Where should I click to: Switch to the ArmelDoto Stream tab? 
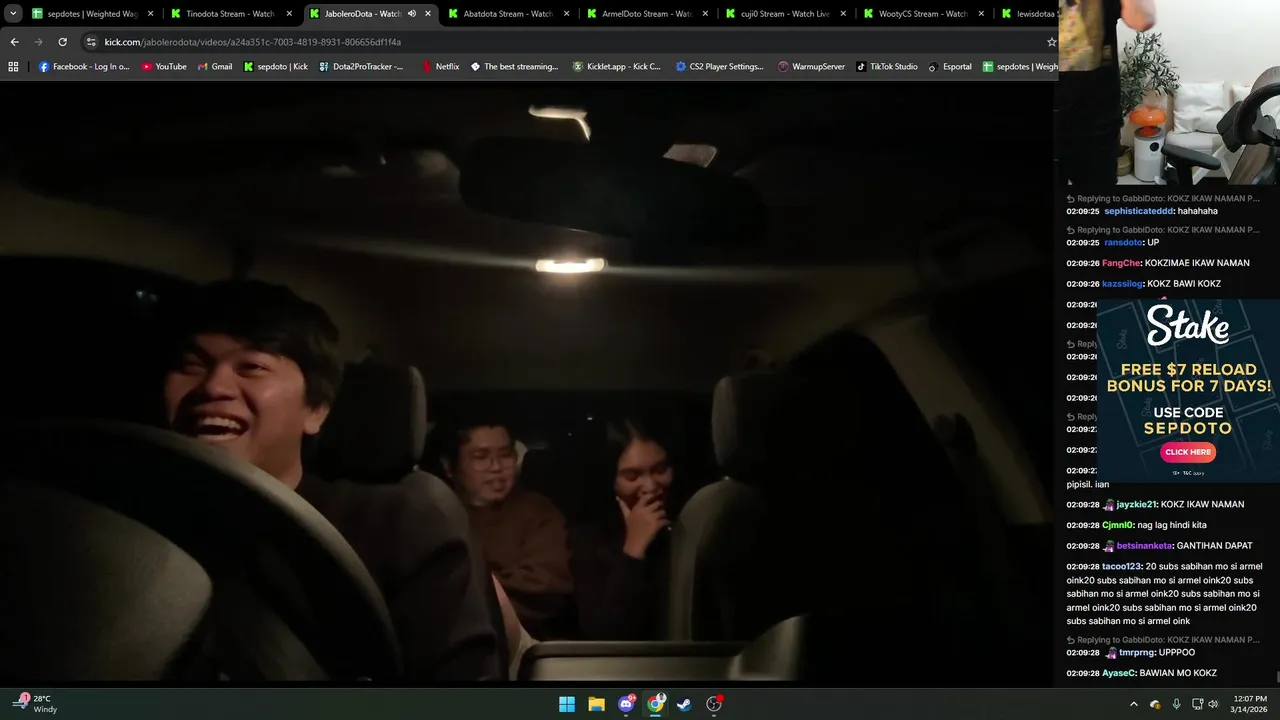coord(647,14)
